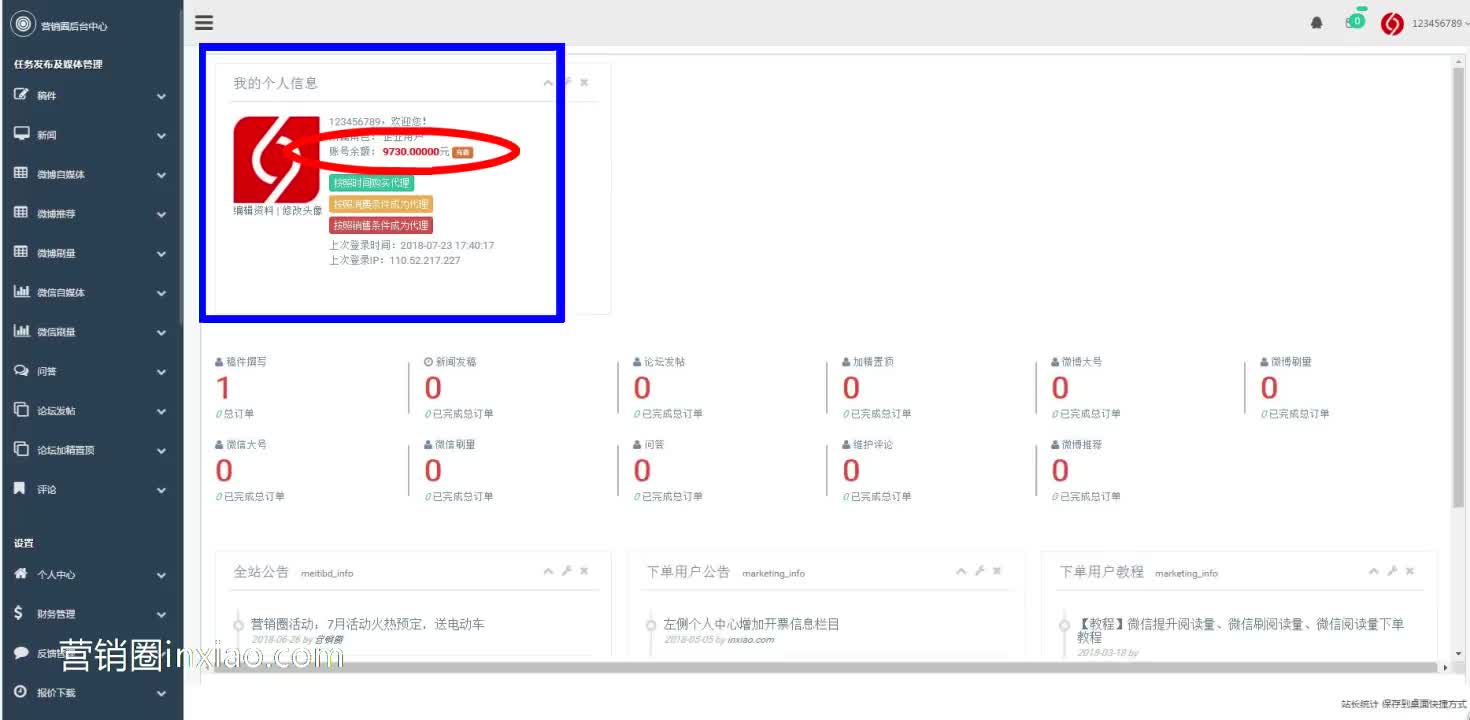This screenshot has height=720, width=1470.
Task: Click the 保存到桌面快捷方式 footer link
Action: [x=1424, y=705]
